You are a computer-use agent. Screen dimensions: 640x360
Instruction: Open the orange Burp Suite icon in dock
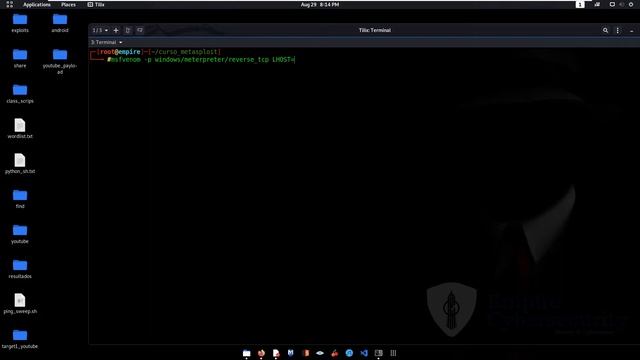point(305,353)
